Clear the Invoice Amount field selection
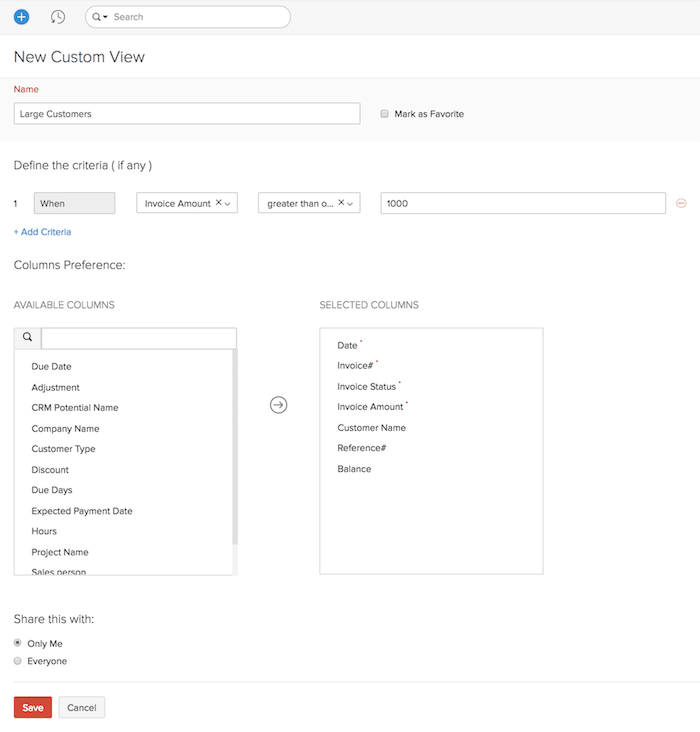Image resolution: width=700 pixels, height=732 pixels. (x=218, y=203)
